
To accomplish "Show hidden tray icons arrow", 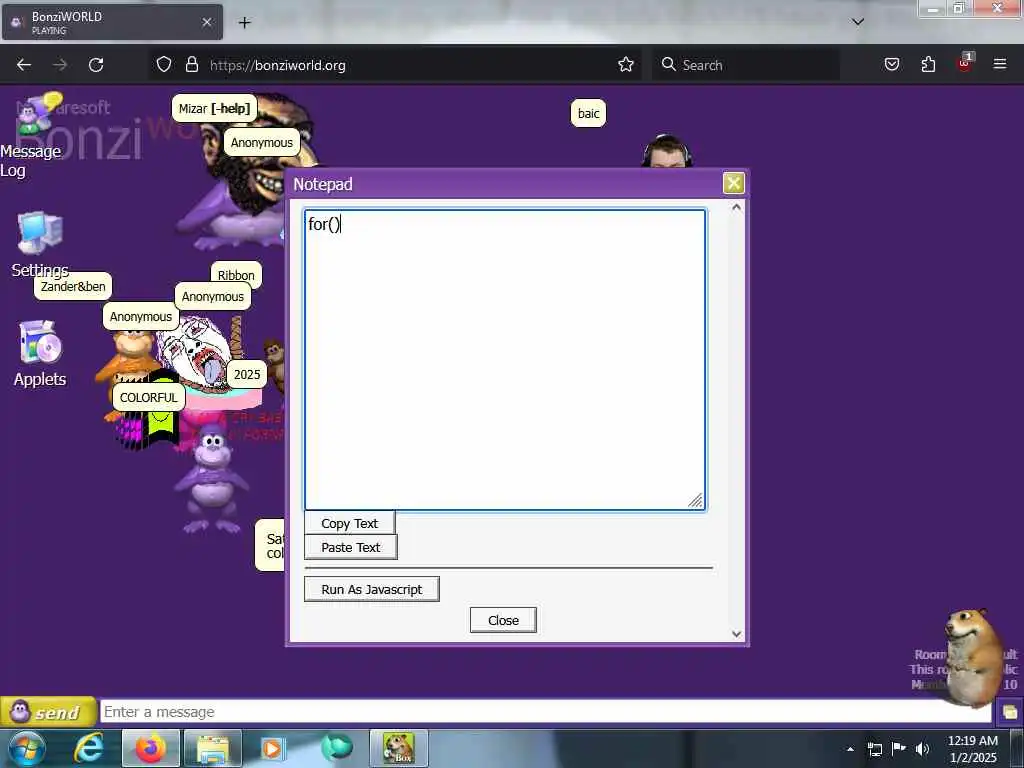I will (850, 749).
